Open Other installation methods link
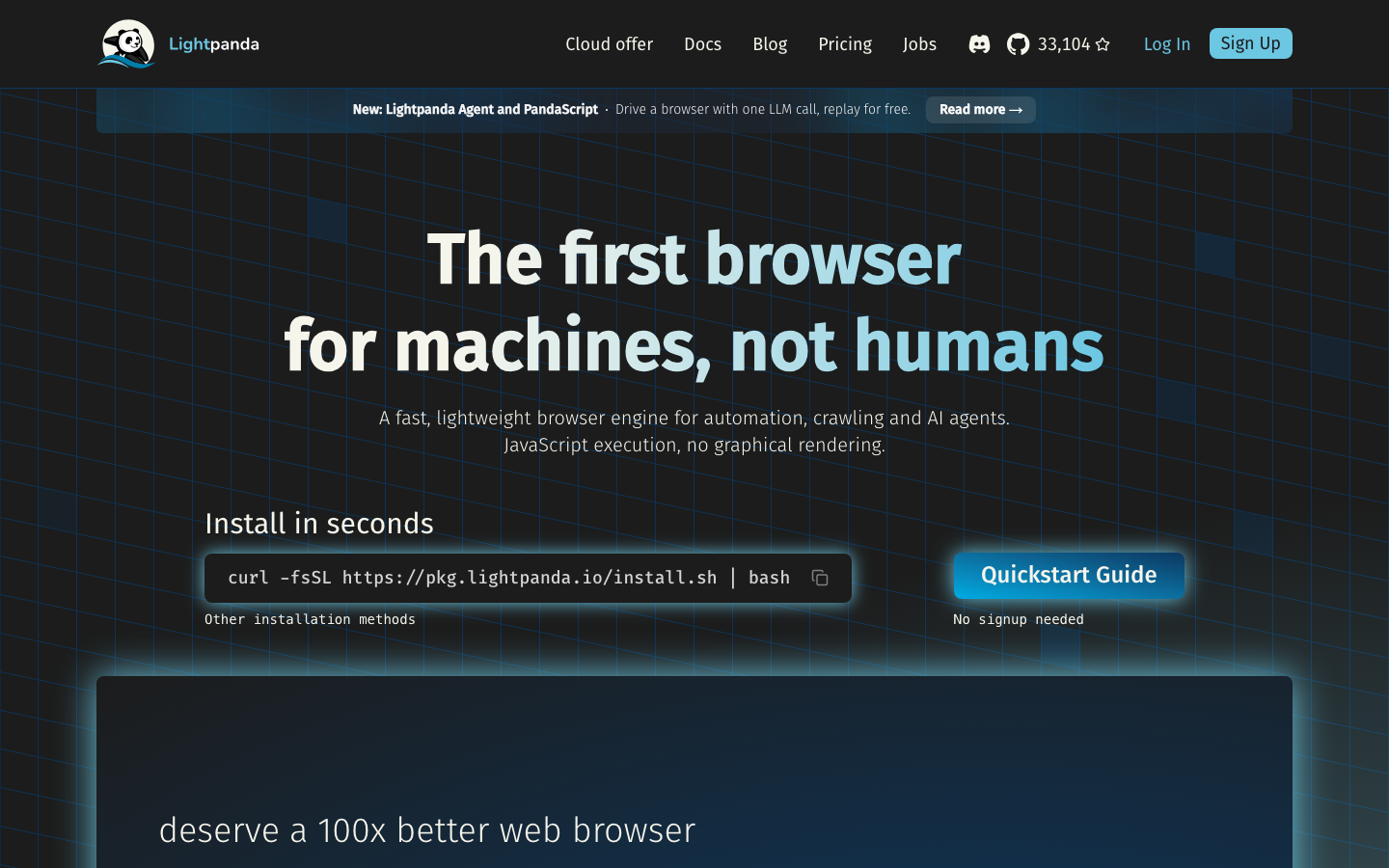Screen dimensions: 1389x868 click(x=310, y=619)
